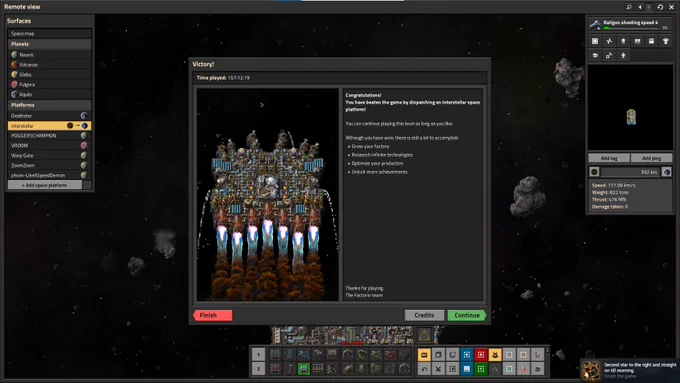Click the victory screenshot of the platform
680x383 pixels.
tap(268, 195)
